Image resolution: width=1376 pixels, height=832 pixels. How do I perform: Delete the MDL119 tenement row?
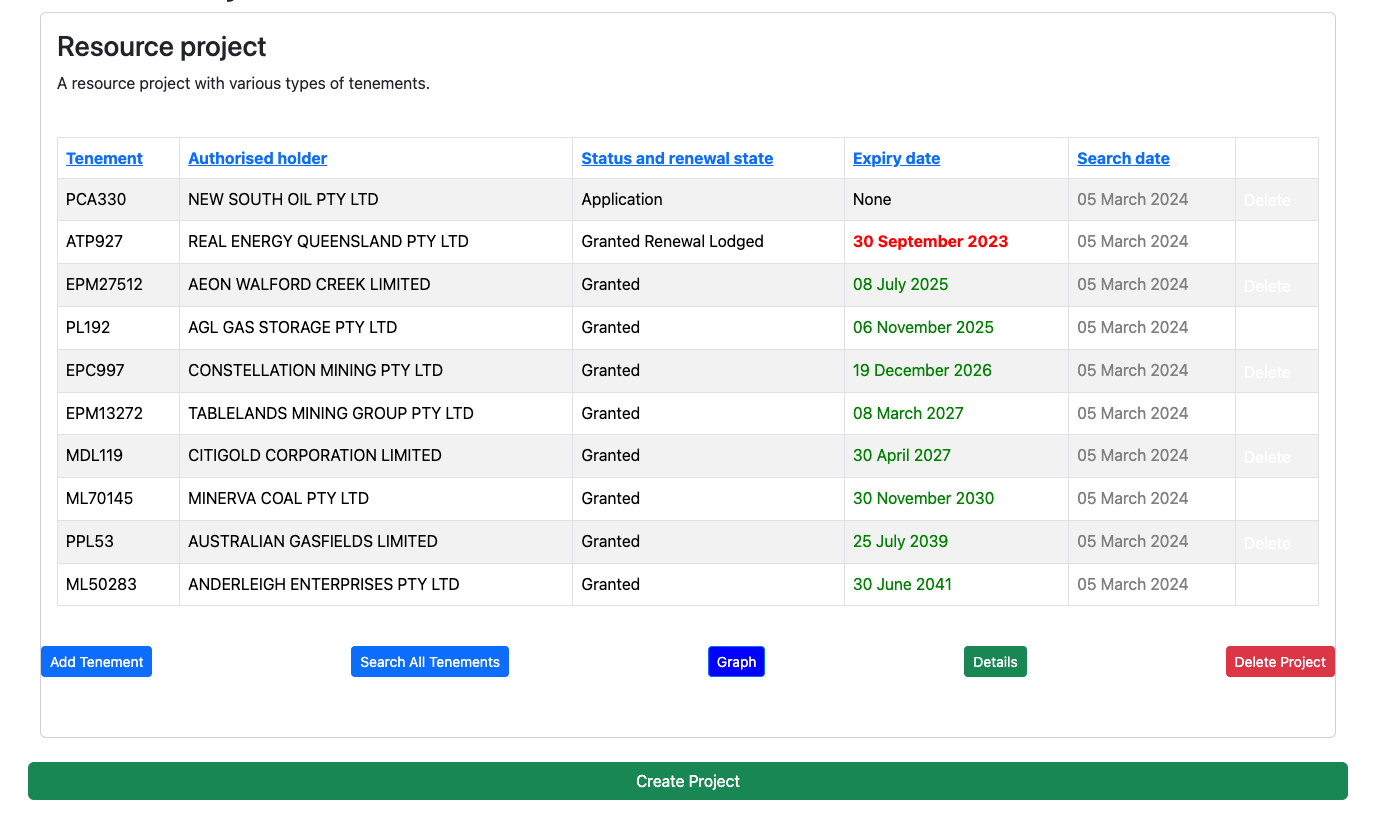point(1267,457)
